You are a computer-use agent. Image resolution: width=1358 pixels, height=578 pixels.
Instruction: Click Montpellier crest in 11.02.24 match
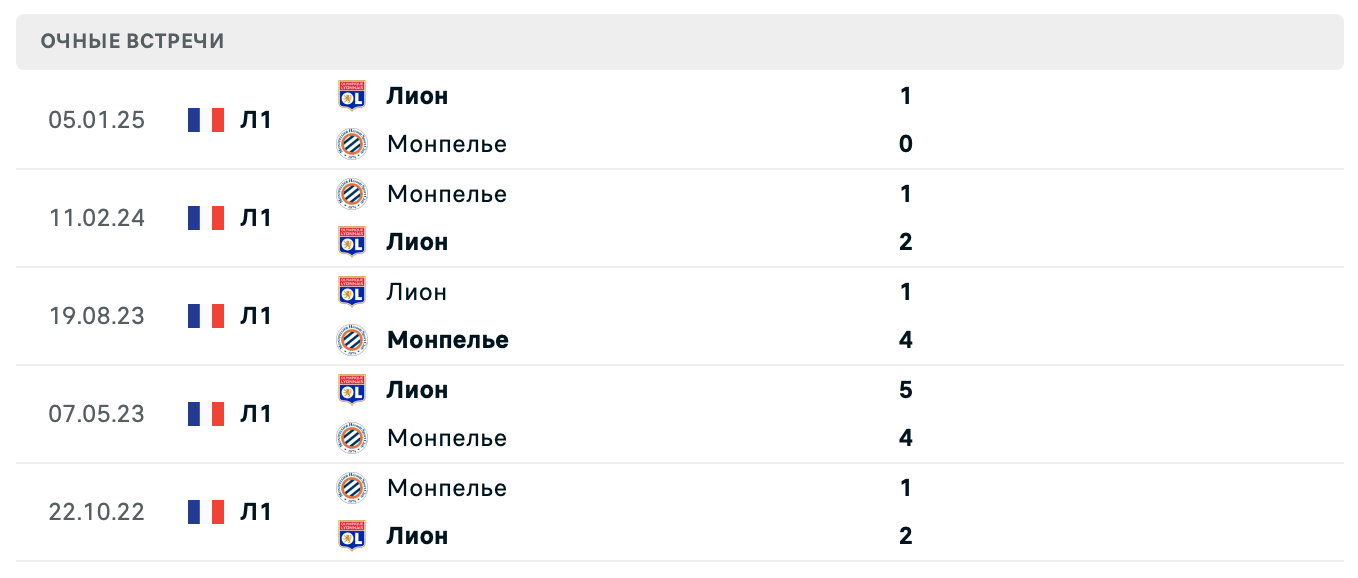click(352, 193)
